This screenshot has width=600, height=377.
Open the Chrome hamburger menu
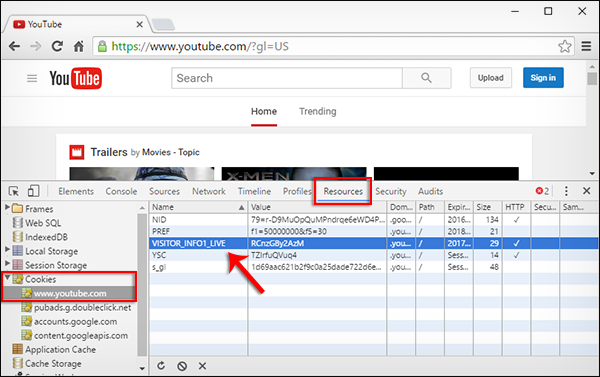pyautogui.click(x=586, y=46)
